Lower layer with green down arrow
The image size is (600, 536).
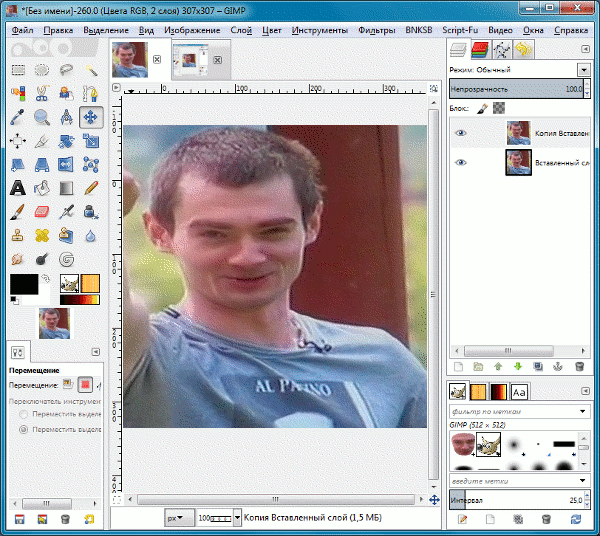[x=518, y=367]
